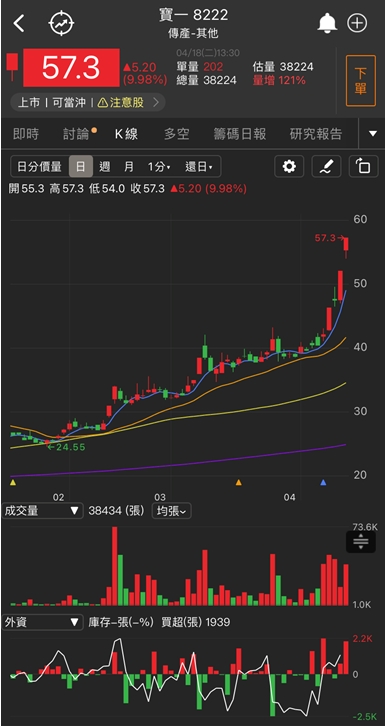Tap the 總量 38224 value
This screenshot has height=726, width=385.
[206, 81]
